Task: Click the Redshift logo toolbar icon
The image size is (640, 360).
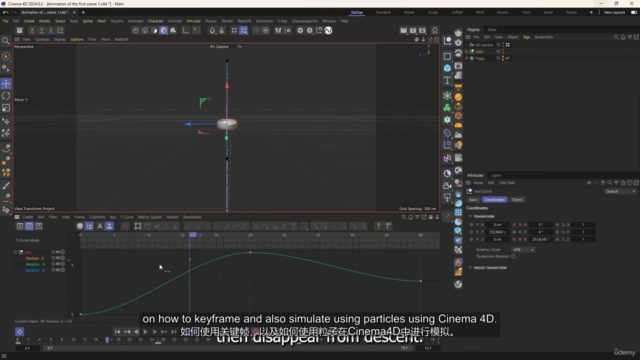Action: click(x=329, y=31)
